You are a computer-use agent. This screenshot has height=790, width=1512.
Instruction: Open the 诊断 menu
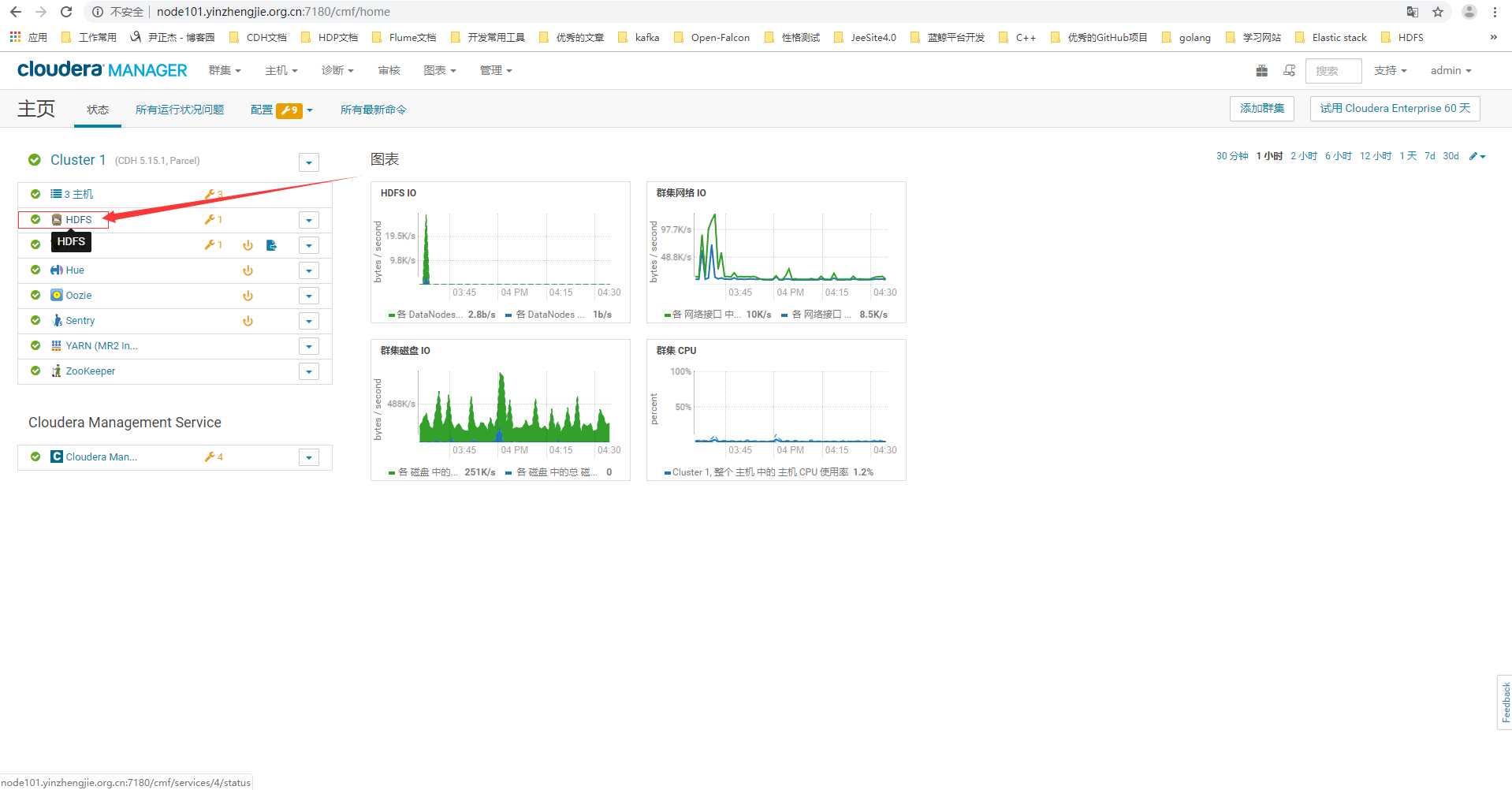(337, 70)
